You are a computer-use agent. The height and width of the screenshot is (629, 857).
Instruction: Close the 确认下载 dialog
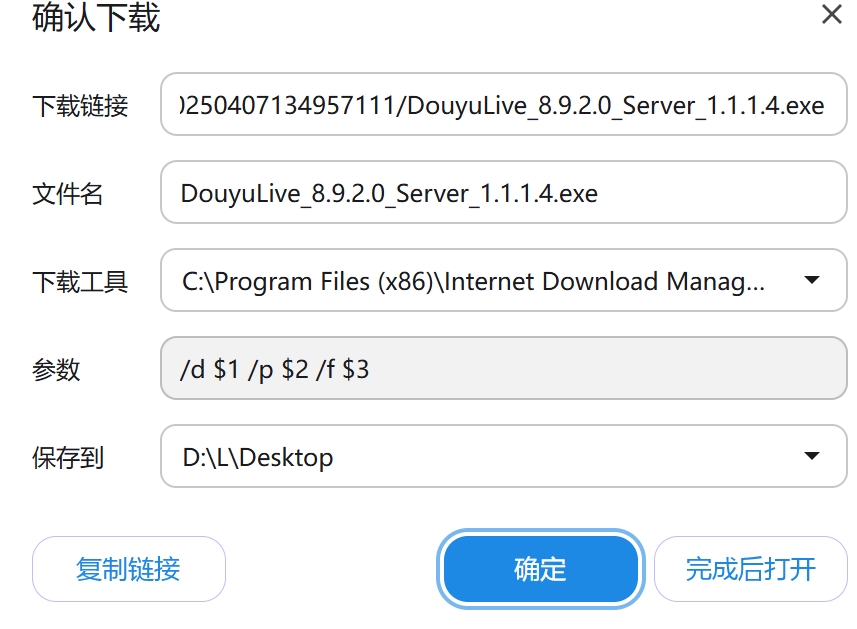coord(831,15)
